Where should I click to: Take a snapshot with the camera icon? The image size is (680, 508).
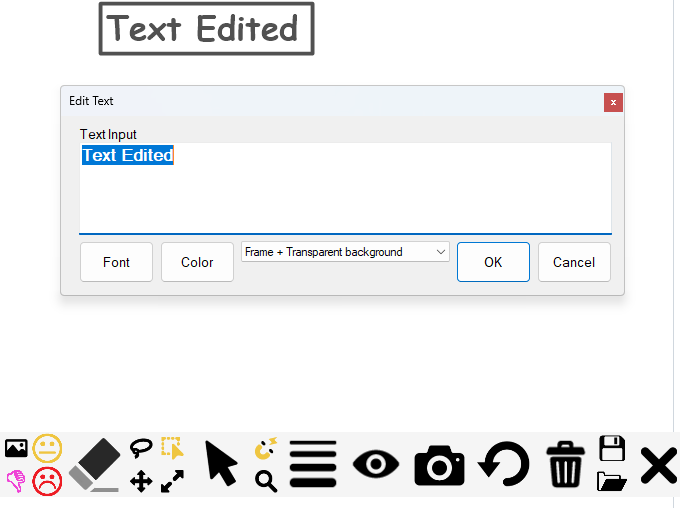(x=439, y=465)
